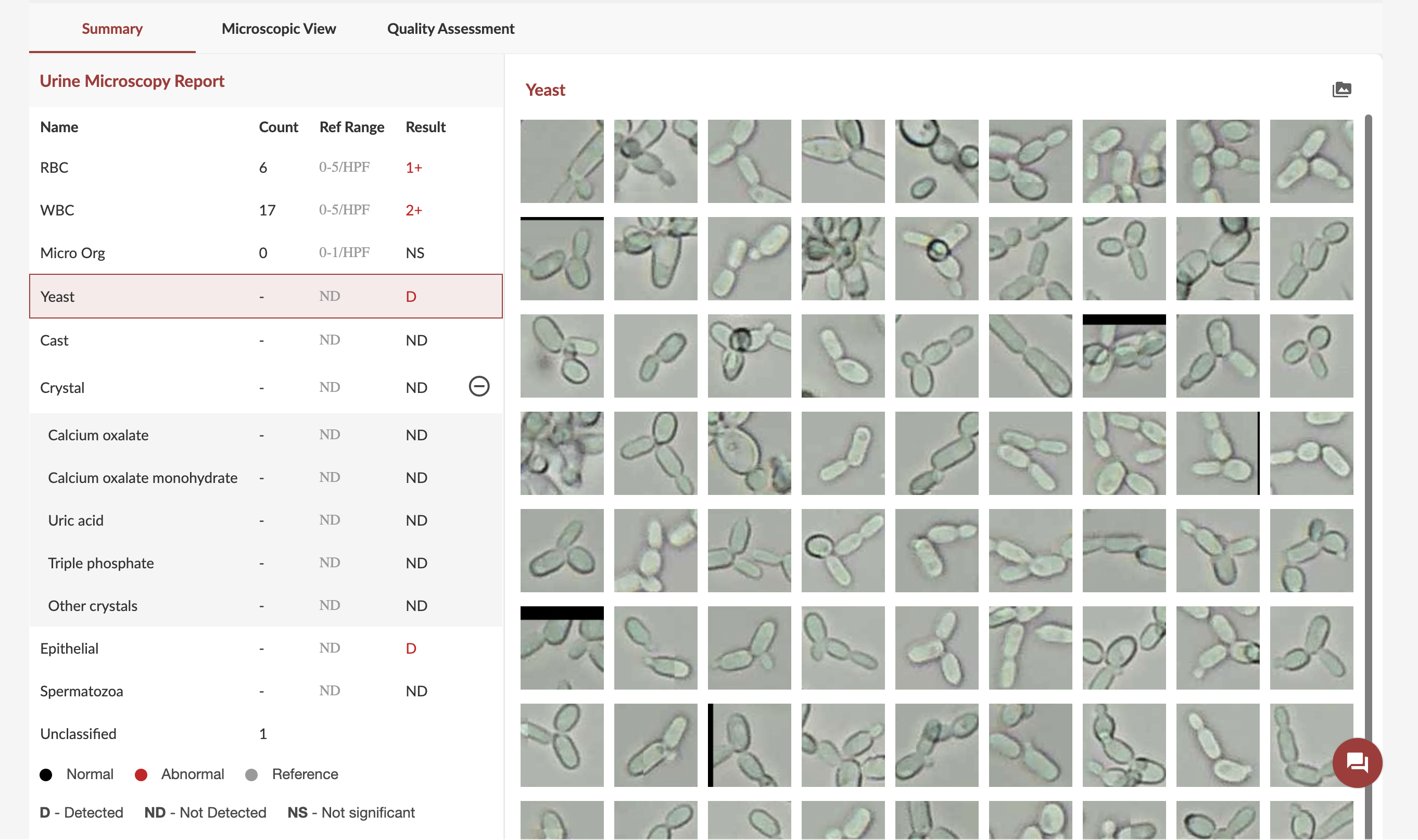Collapse the Crystal row with minus icon
The height and width of the screenshot is (840, 1418).
479,387
